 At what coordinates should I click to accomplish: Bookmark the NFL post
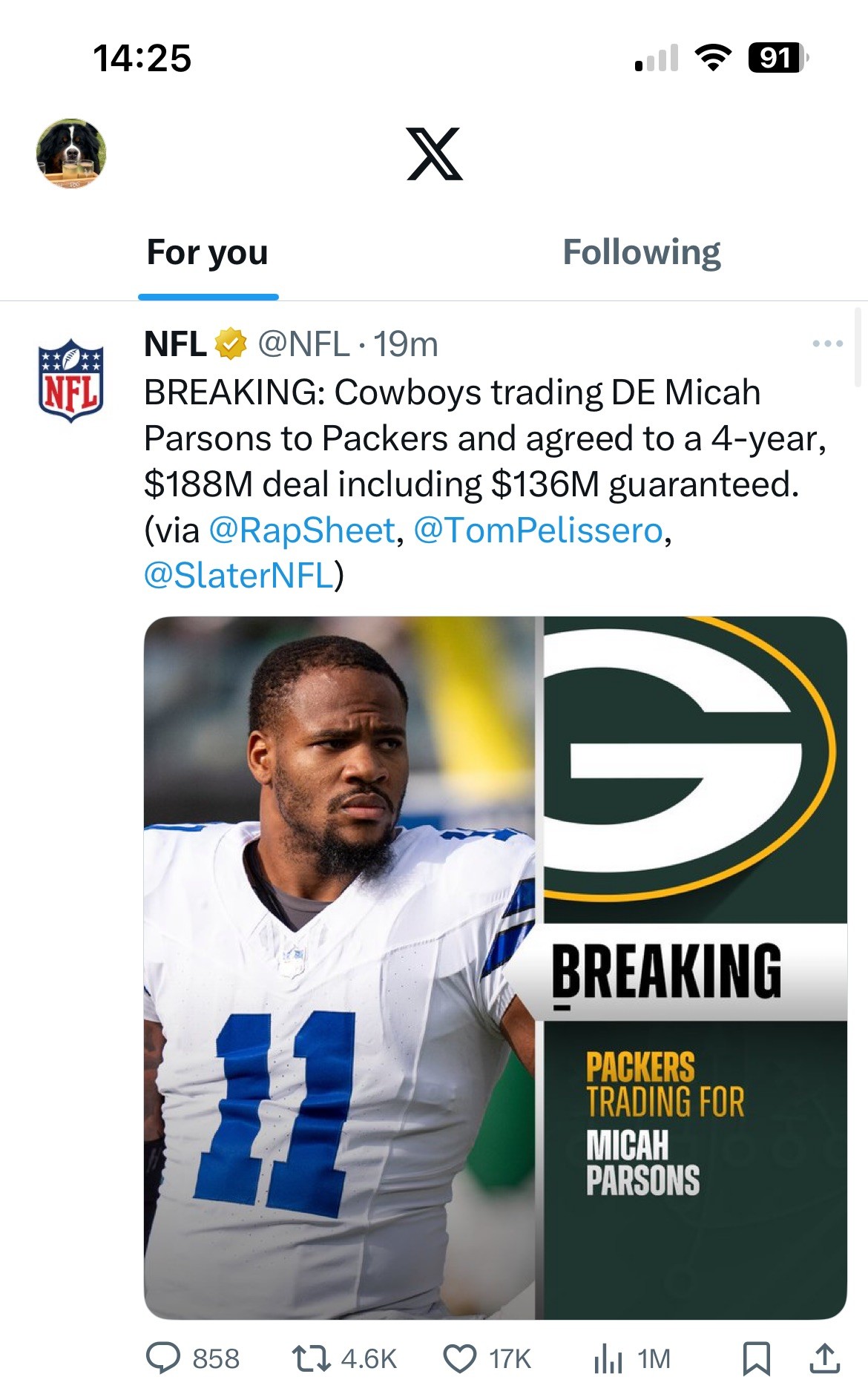[756, 1358]
